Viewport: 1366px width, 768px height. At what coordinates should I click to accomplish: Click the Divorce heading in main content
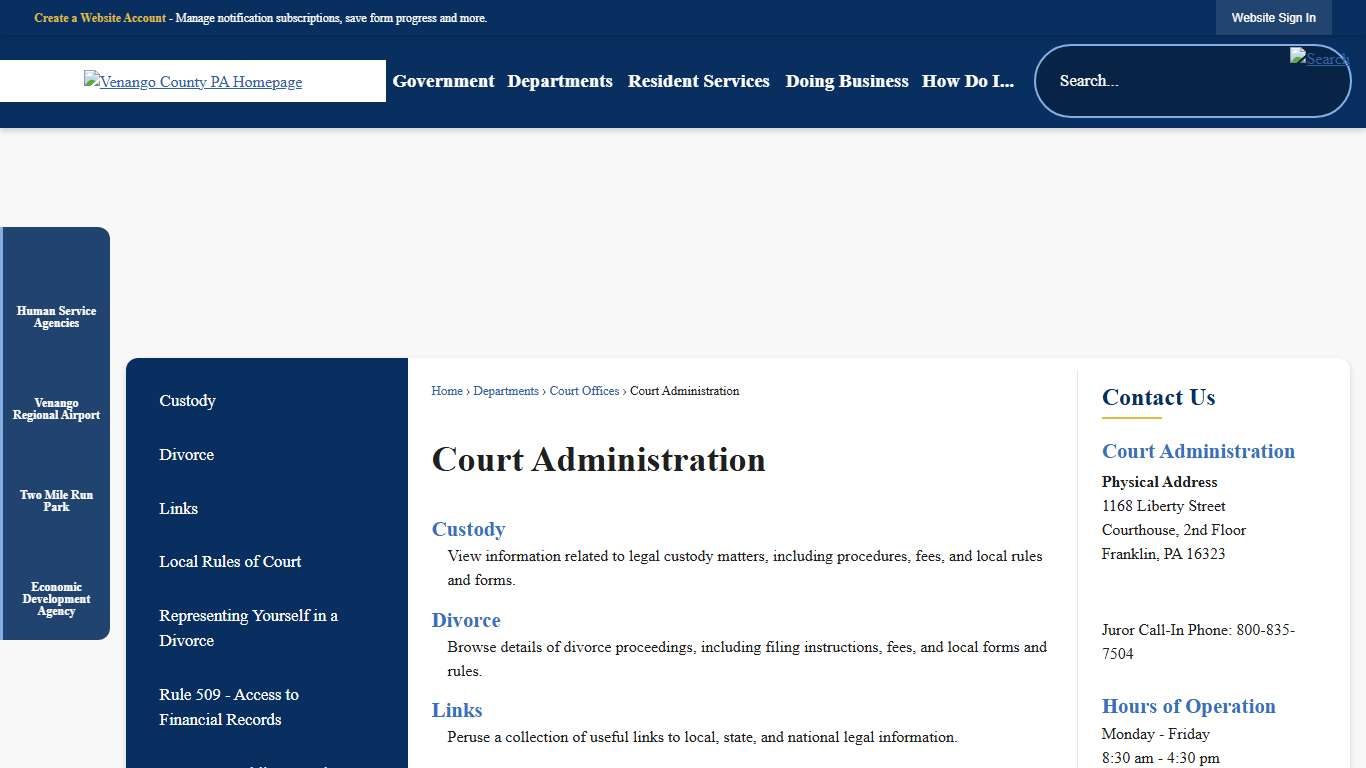click(x=466, y=620)
